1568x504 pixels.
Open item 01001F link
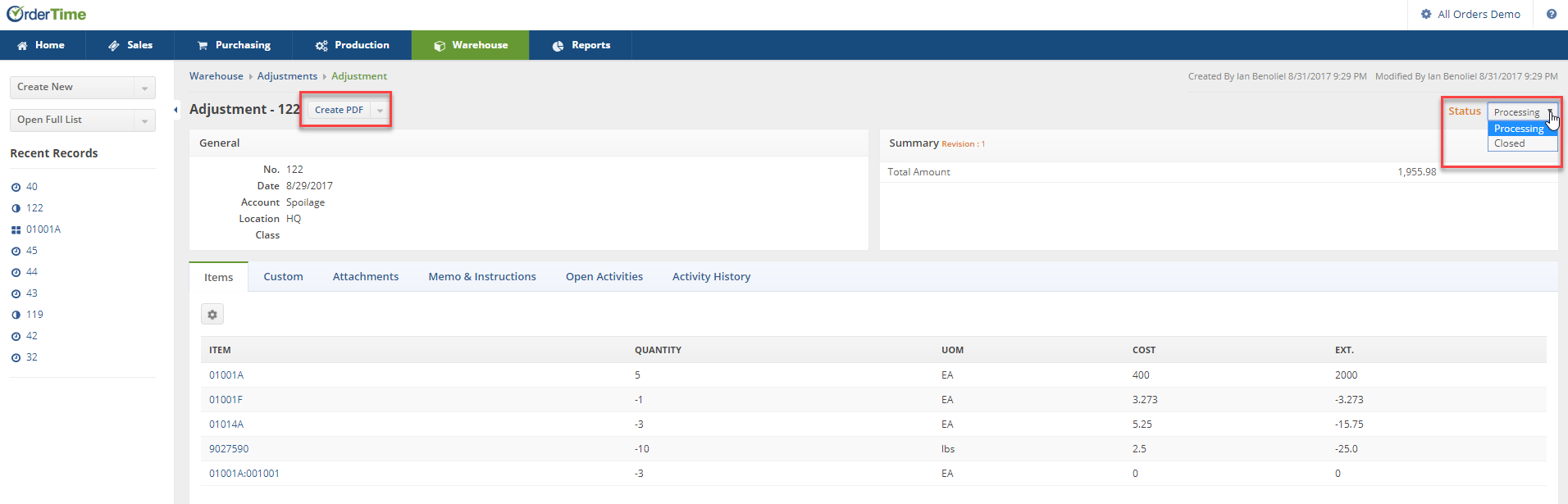(x=226, y=400)
